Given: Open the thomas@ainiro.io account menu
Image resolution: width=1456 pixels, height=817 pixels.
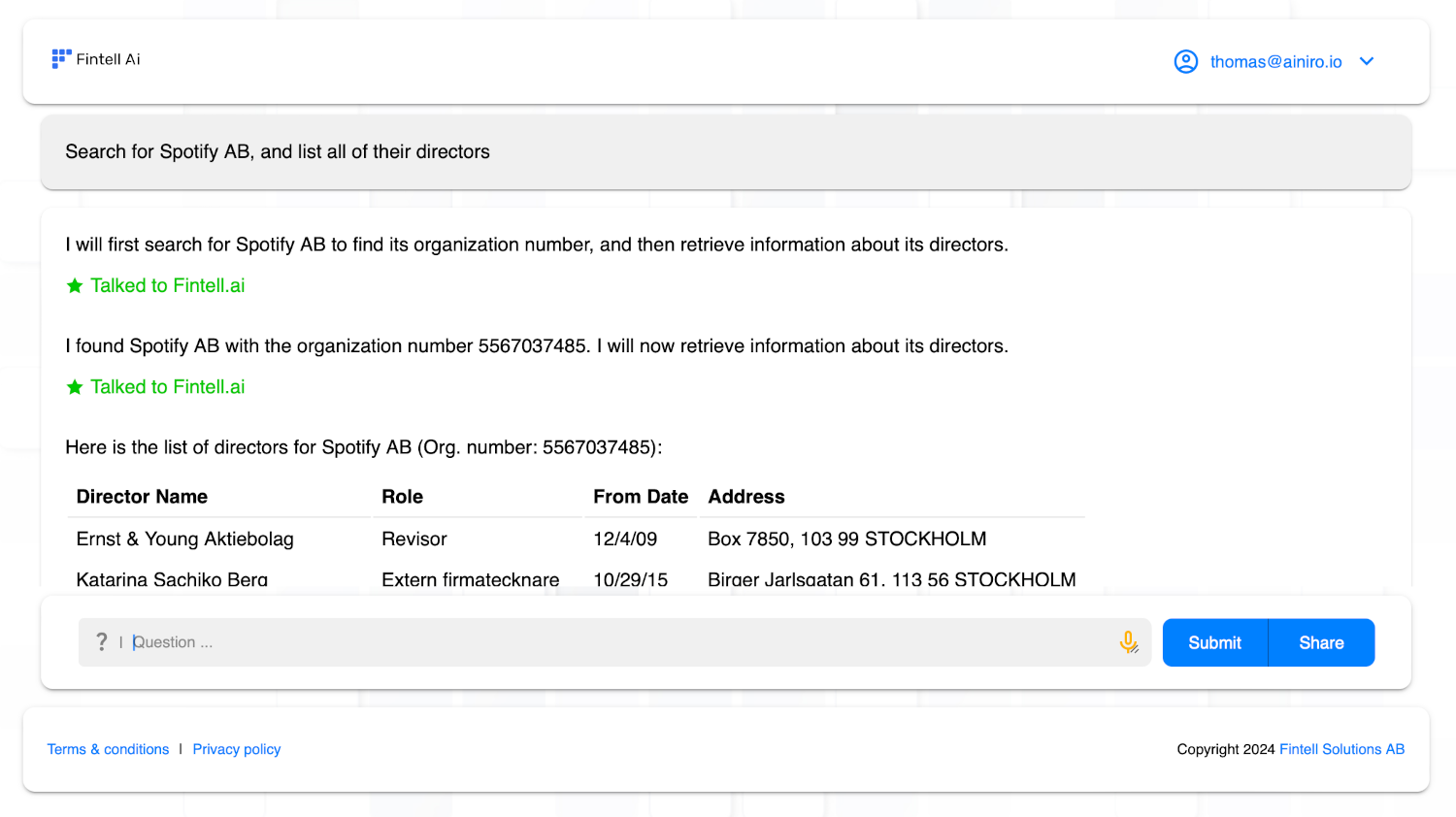Looking at the screenshot, I should coord(1275,61).
